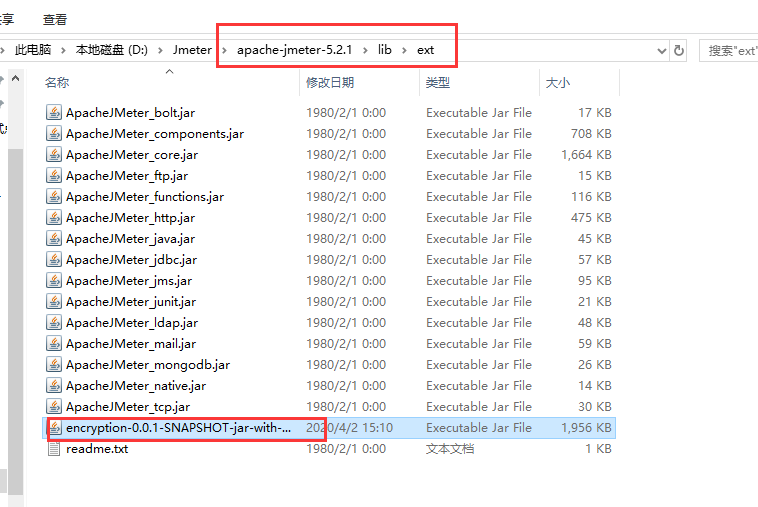Viewport: 758px width, 507px height.
Task: Select the ApacheJMeter_tcp.jar file name
Action: (127, 407)
